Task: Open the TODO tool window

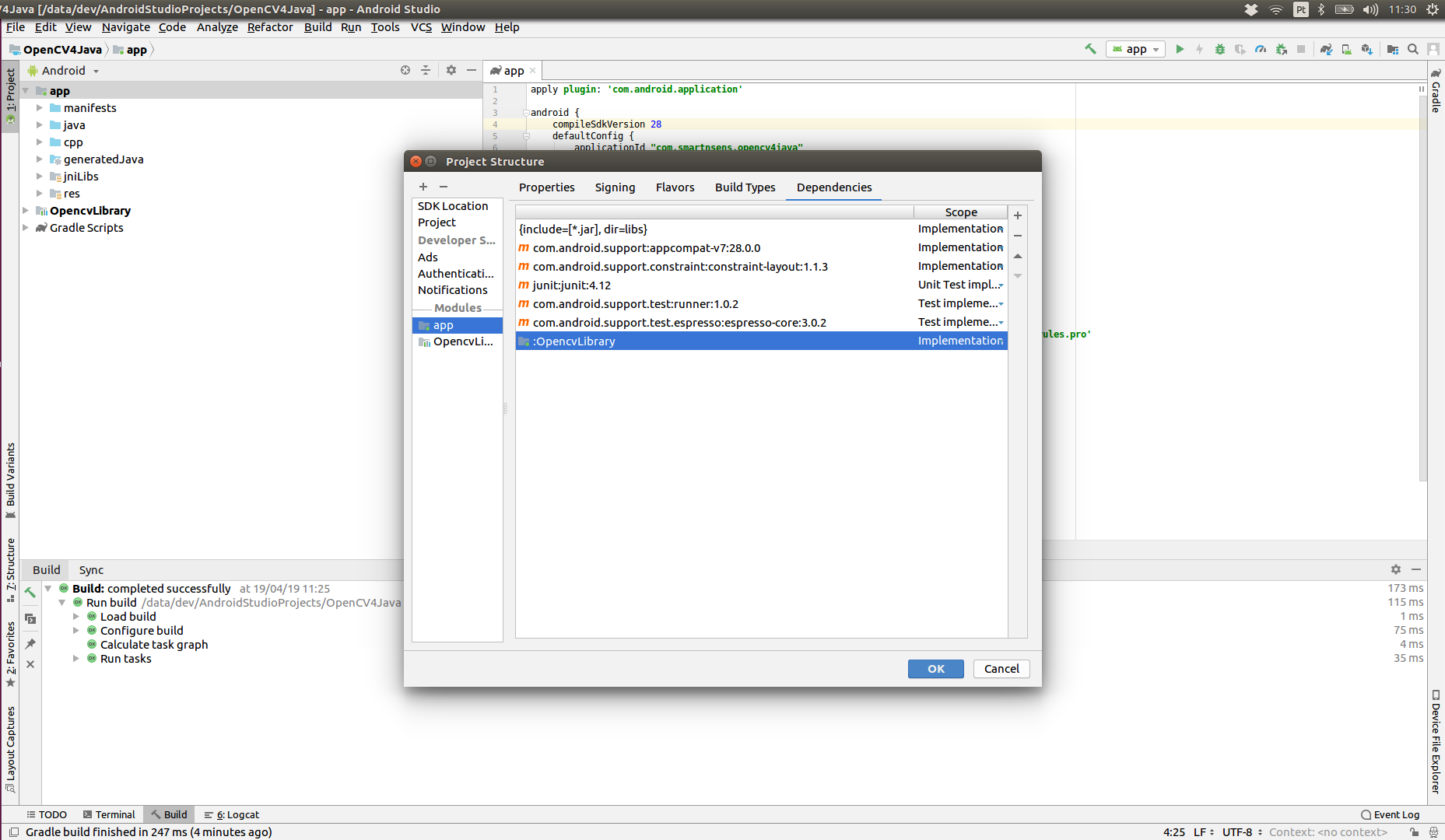Action: (47, 814)
